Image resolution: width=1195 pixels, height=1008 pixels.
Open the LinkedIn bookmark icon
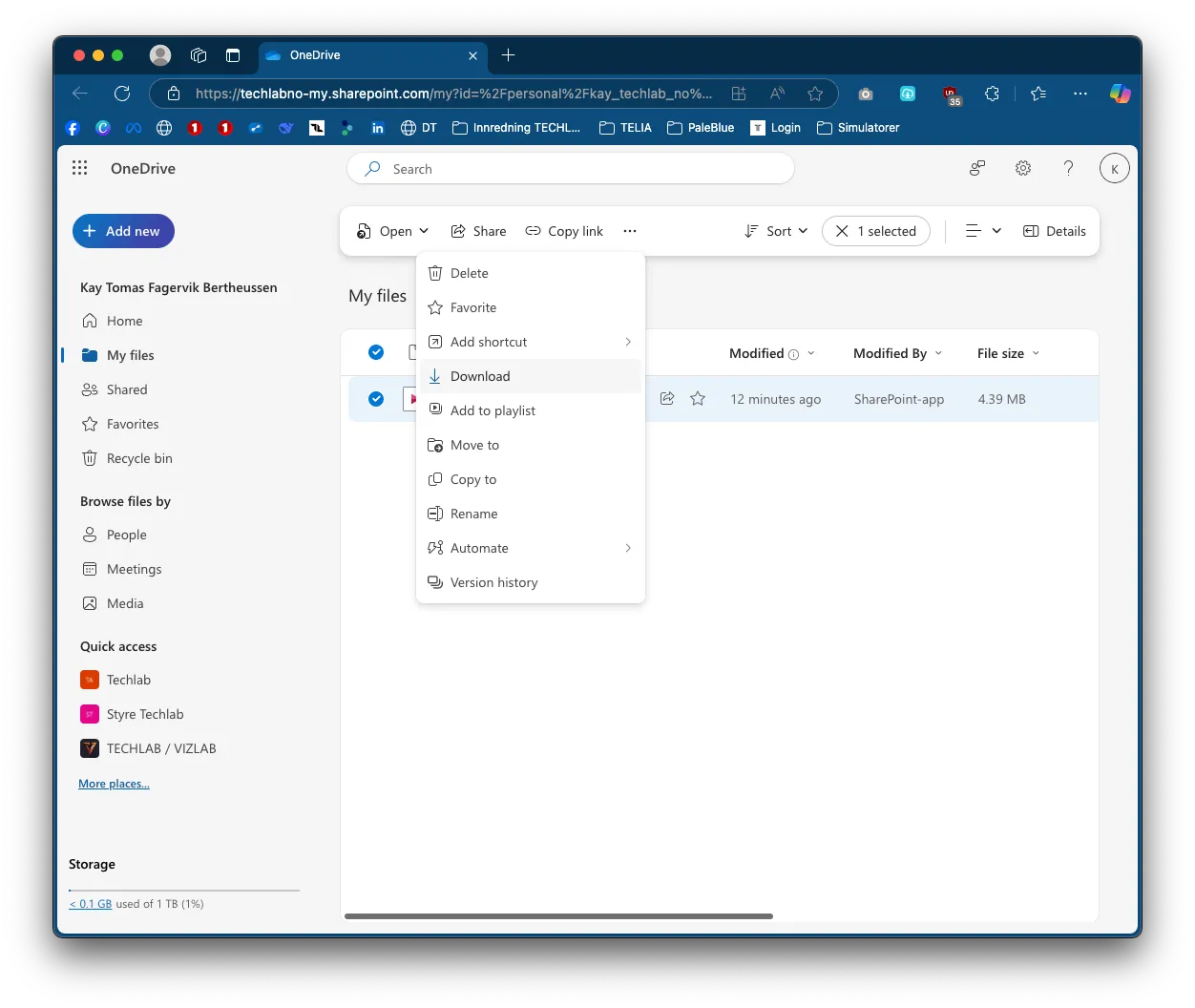377,128
